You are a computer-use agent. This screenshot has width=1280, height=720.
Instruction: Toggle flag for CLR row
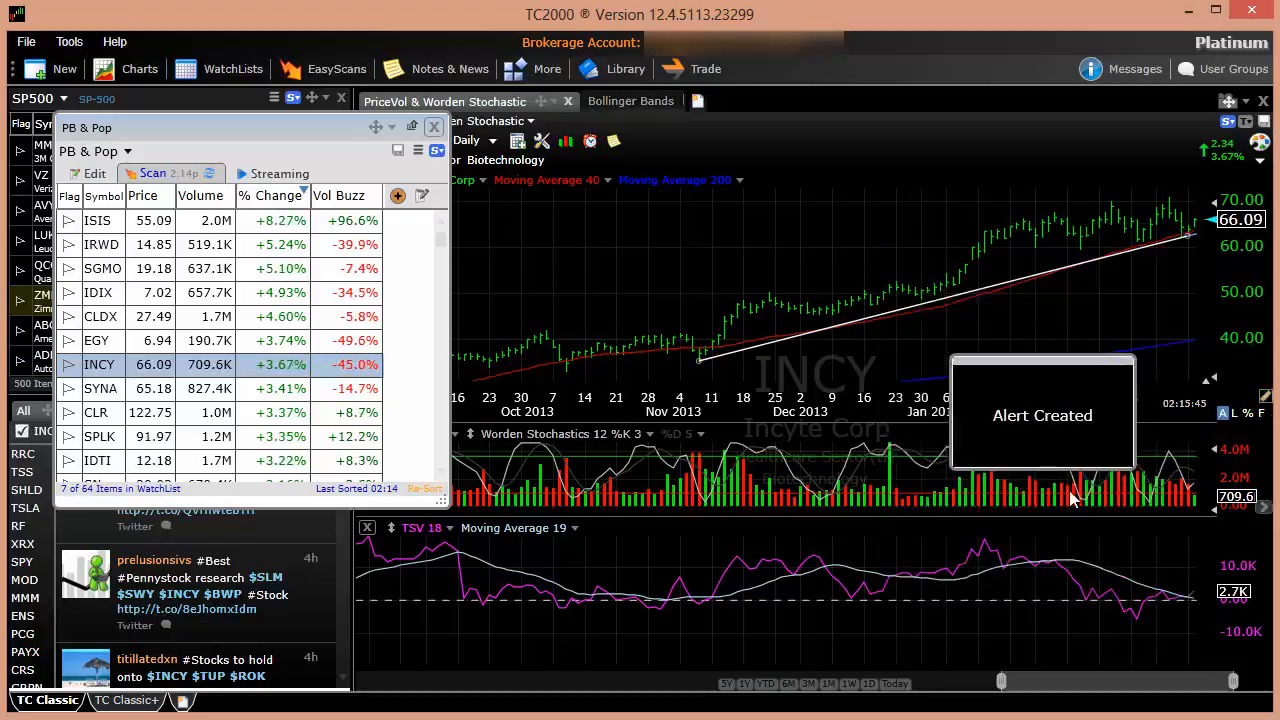pos(69,413)
